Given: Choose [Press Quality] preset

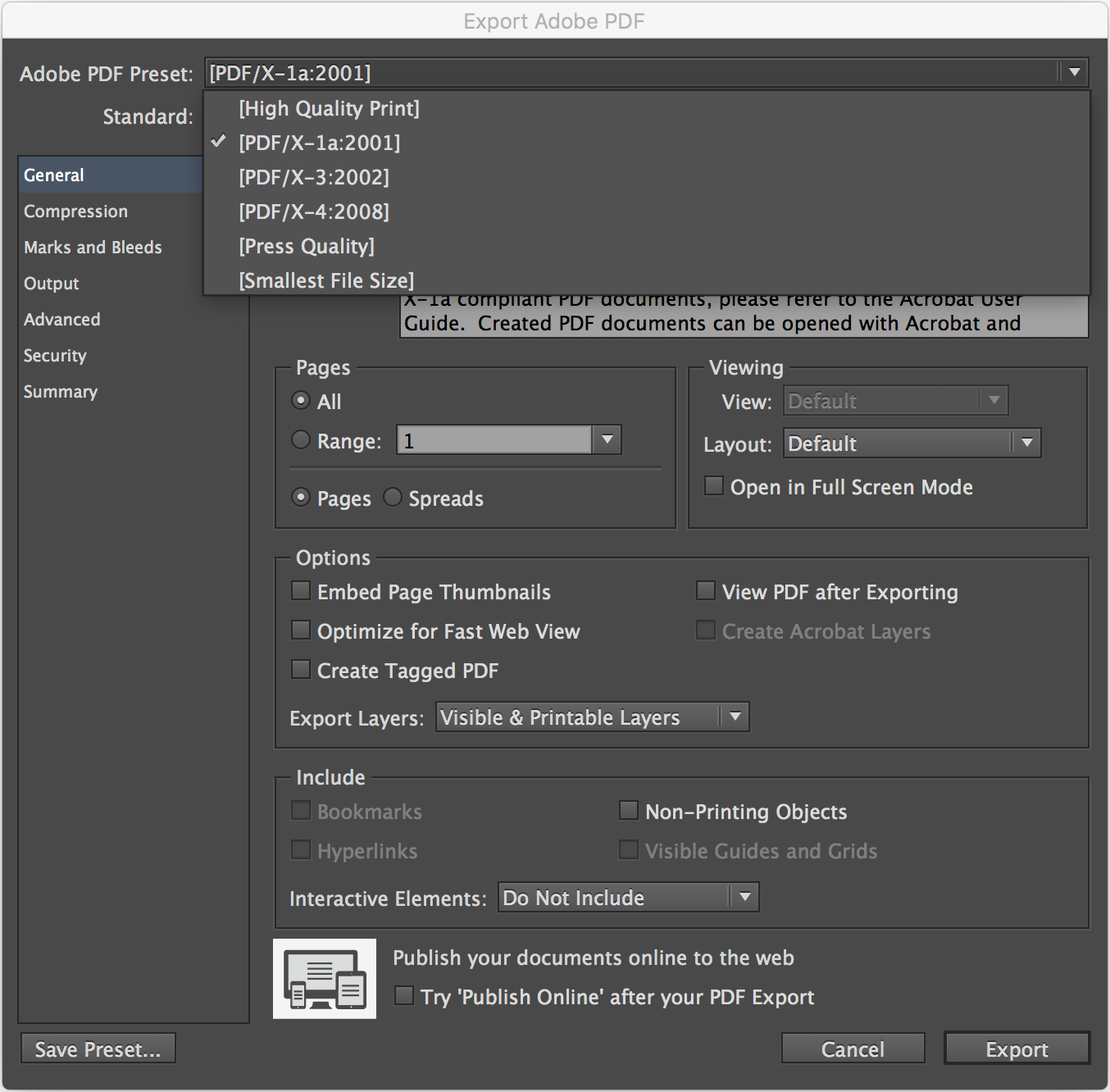Looking at the screenshot, I should pyautogui.click(x=647, y=246).
